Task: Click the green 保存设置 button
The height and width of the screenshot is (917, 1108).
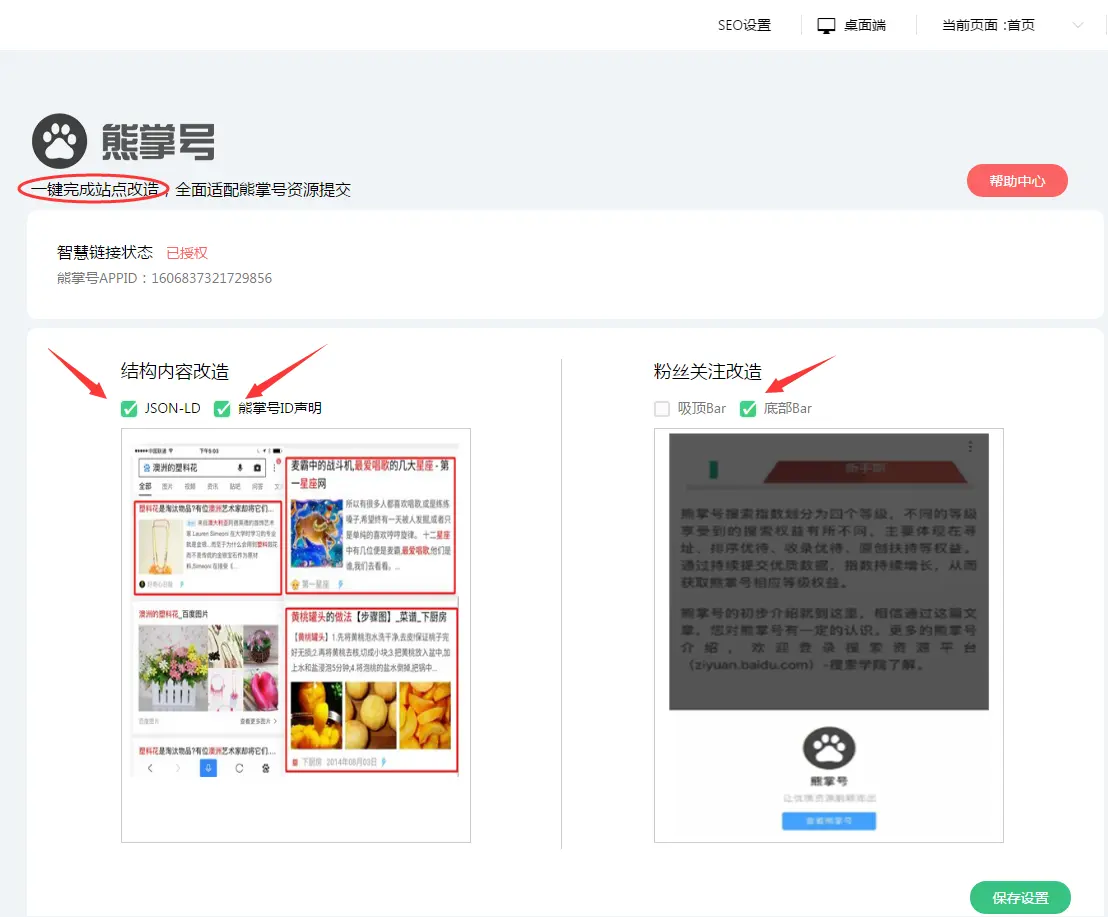Action: pyautogui.click(x=1020, y=897)
